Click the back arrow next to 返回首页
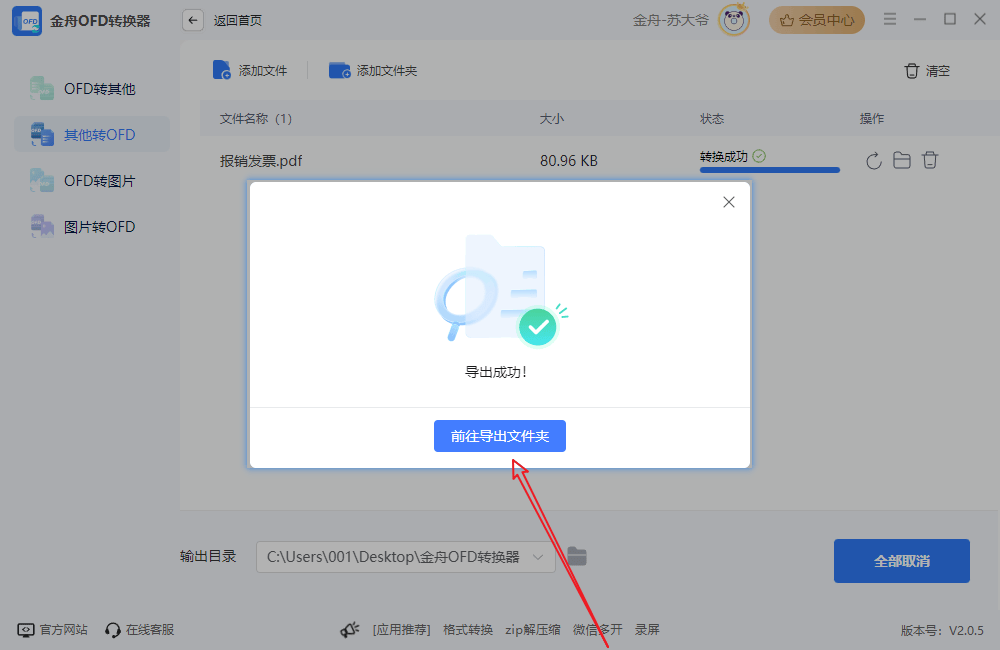This screenshot has height=650, width=1000. click(x=192, y=19)
